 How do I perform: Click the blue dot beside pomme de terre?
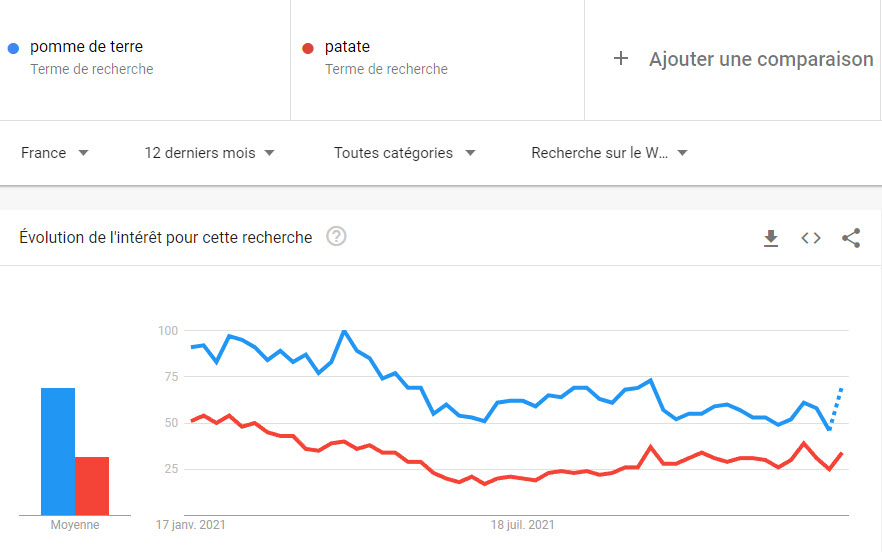(13, 48)
